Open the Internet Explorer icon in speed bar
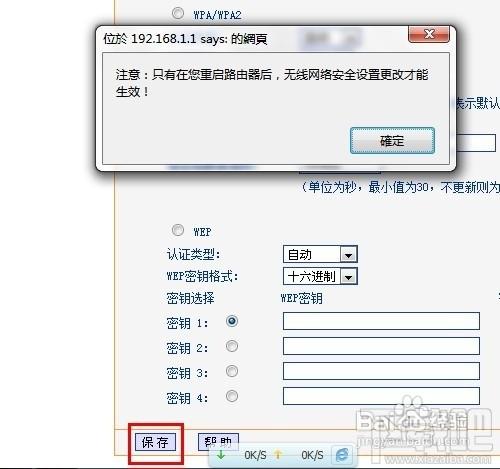Viewport: 500px width, 469px height. pyautogui.click(x=342, y=455)
